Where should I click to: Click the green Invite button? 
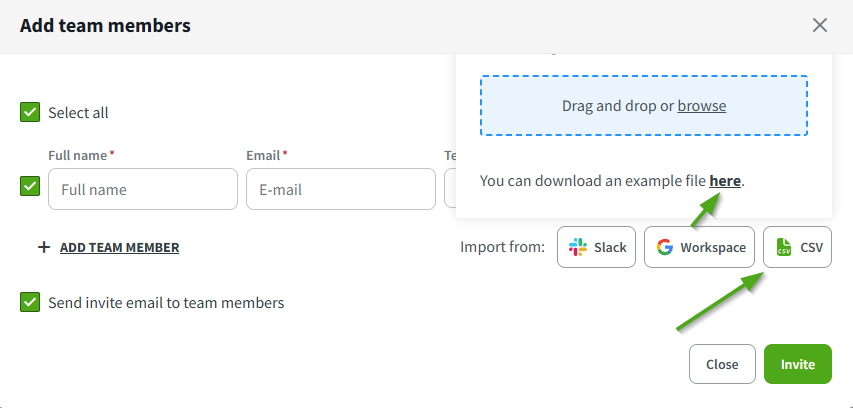(800, 364)
